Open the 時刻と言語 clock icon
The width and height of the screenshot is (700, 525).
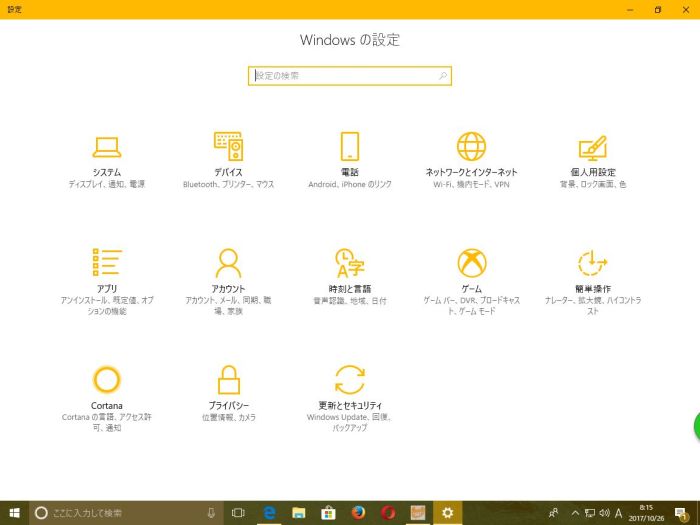350,263
